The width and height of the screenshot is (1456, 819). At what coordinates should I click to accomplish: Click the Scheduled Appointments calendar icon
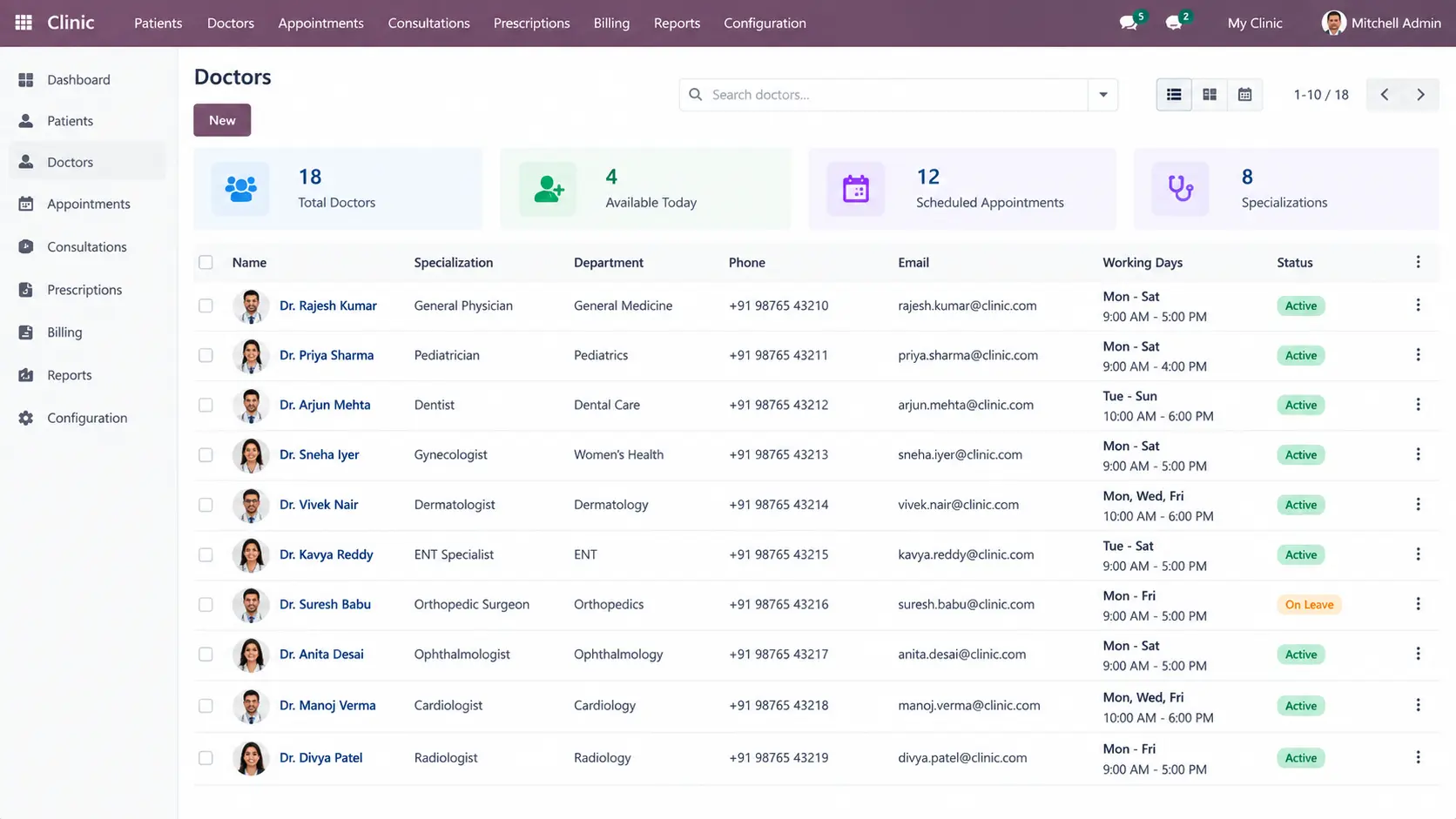coord(856,189)
